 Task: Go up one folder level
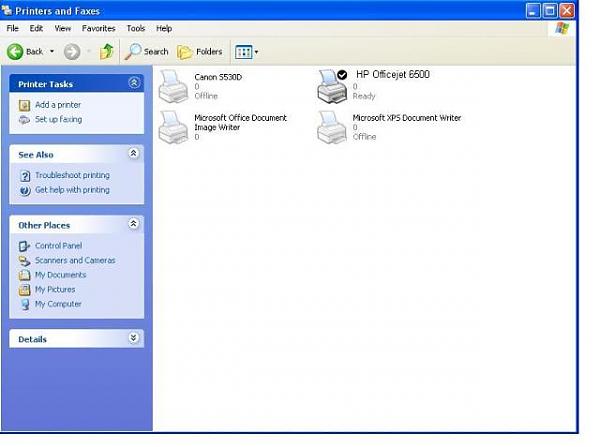tap(107, 52)
